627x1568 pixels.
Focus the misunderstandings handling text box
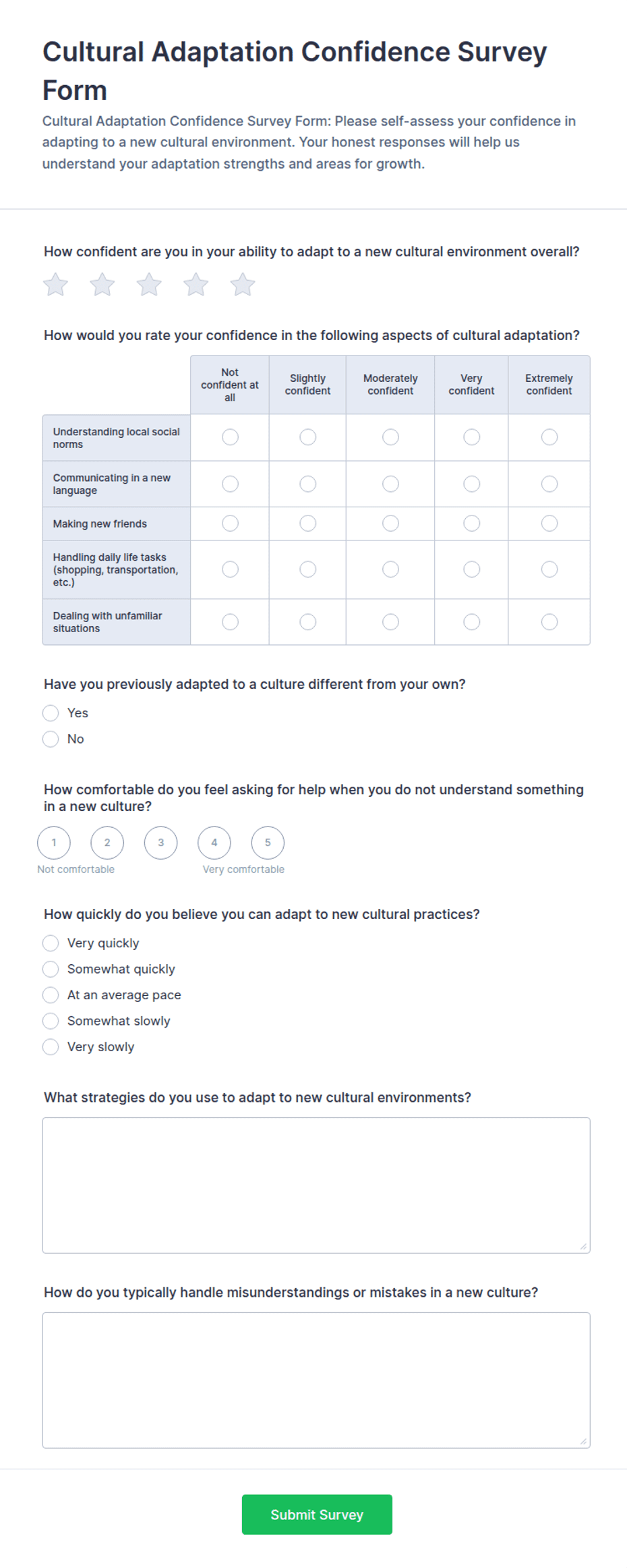coord(316,1380)
